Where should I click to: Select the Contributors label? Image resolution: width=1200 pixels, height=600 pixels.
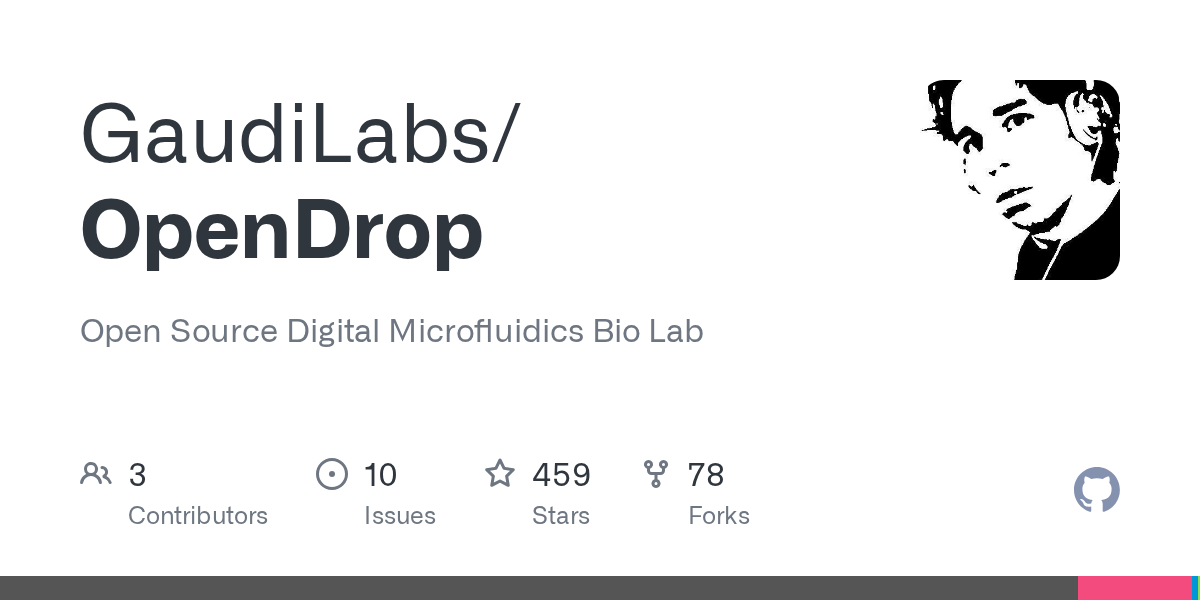pos(198,516)
